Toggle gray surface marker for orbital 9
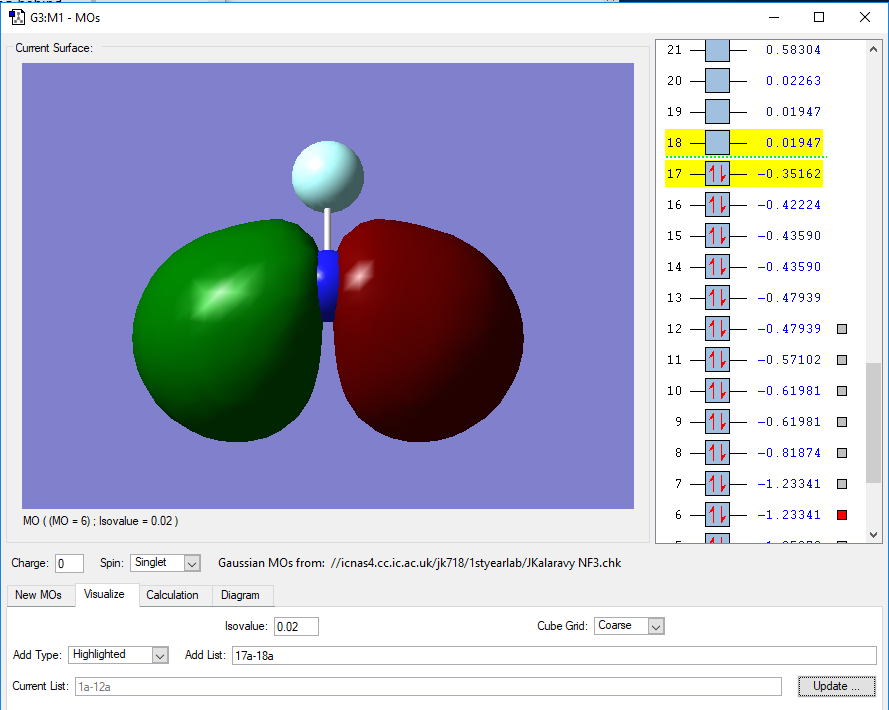Image resolution: width=889 pixels, height=710 pixels. click(842, 422)
